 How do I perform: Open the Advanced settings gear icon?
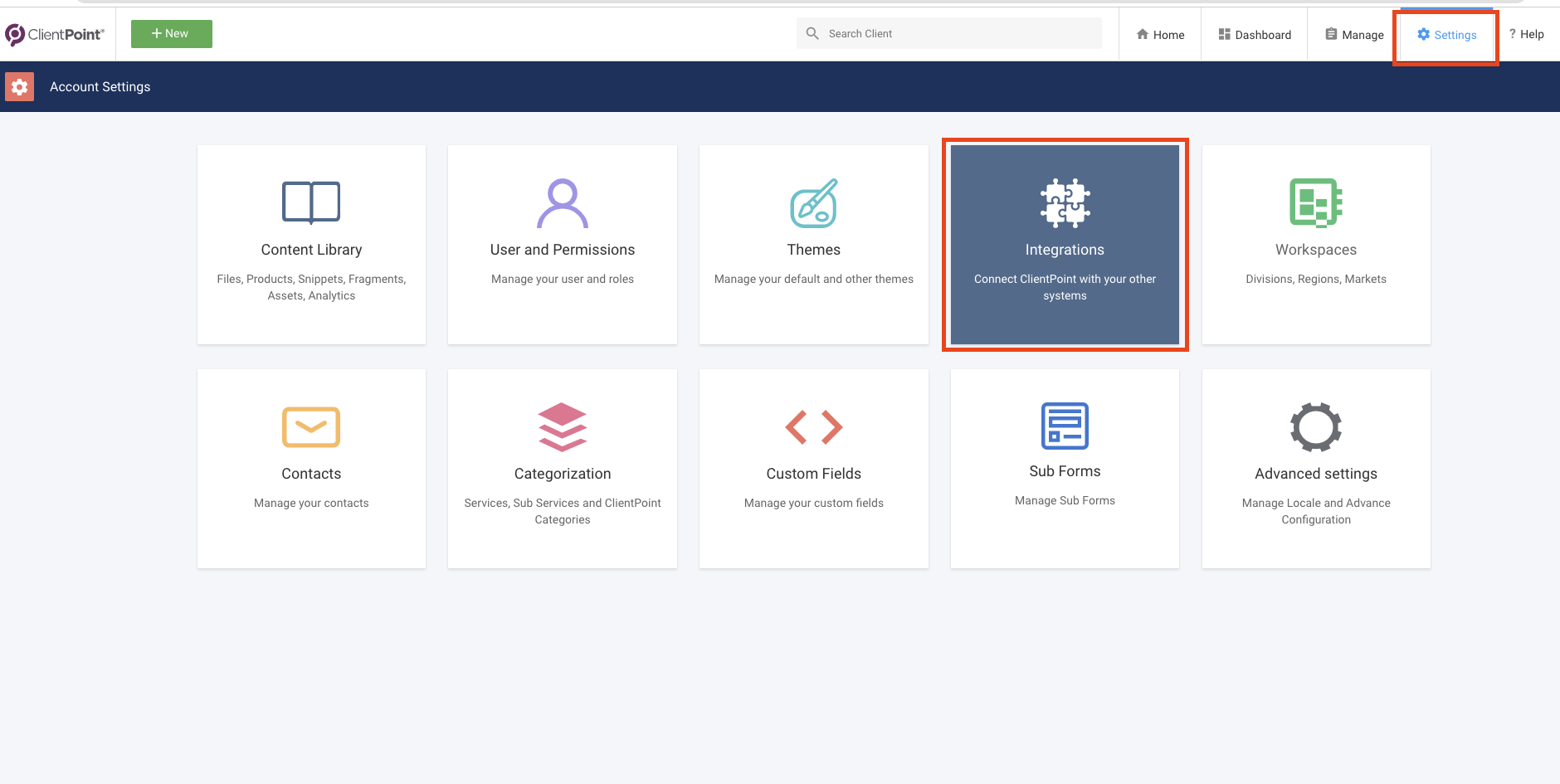click(1315, 427)
